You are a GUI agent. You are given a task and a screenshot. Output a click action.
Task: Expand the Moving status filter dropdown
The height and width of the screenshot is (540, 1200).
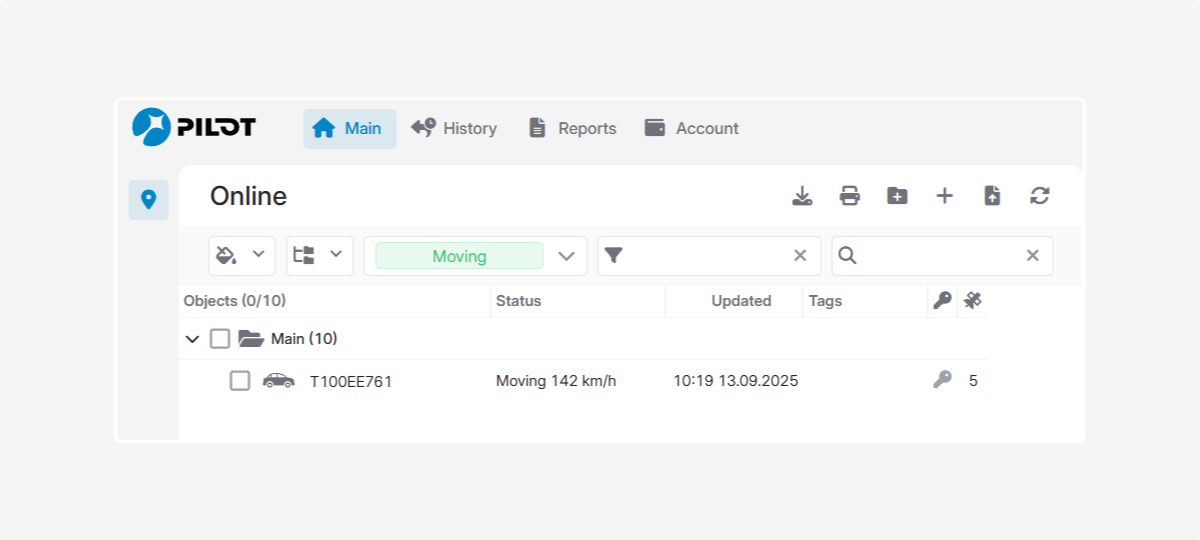pyautogui.click(x=566, y=256)
